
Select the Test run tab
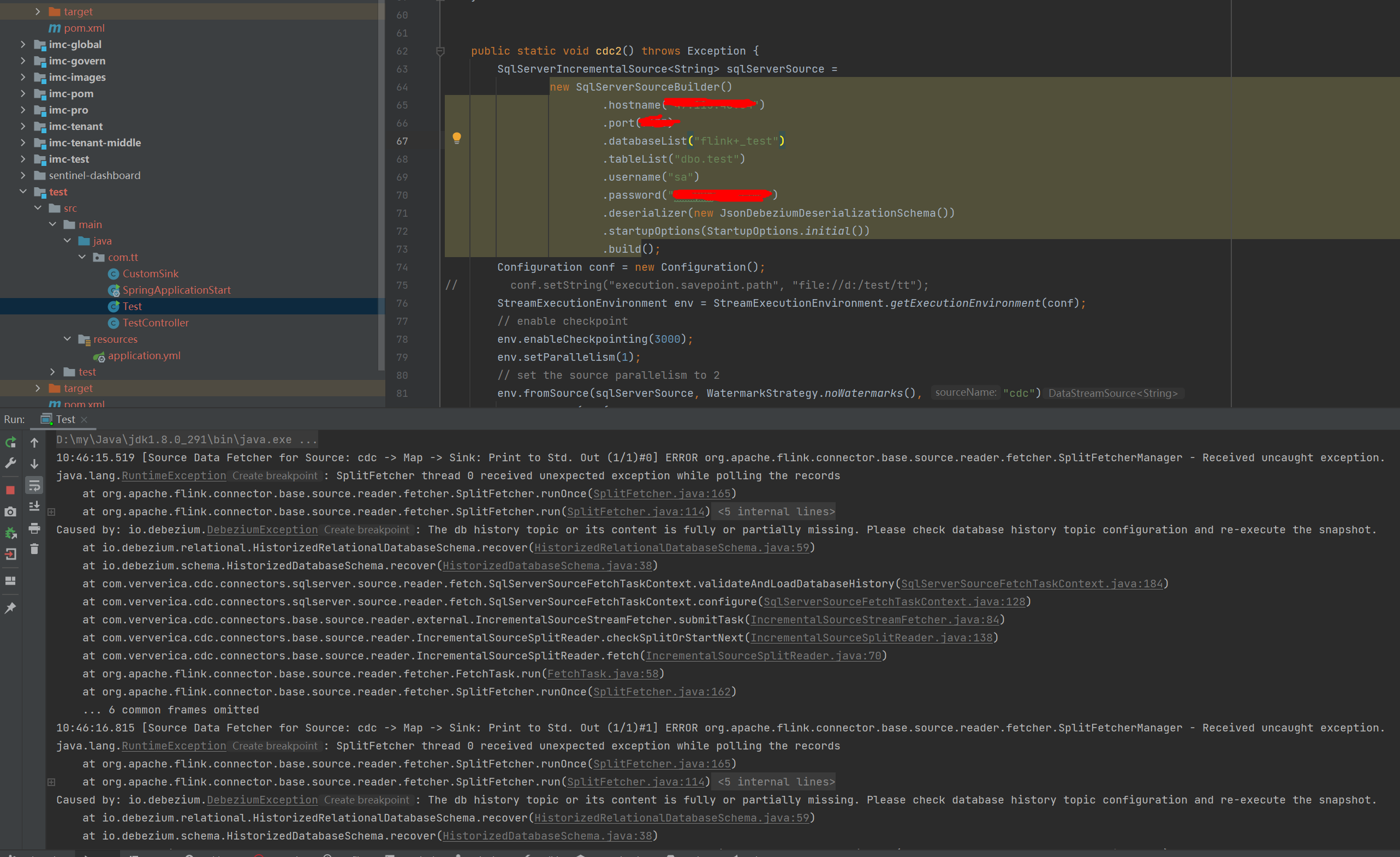(x=65, y=419)
